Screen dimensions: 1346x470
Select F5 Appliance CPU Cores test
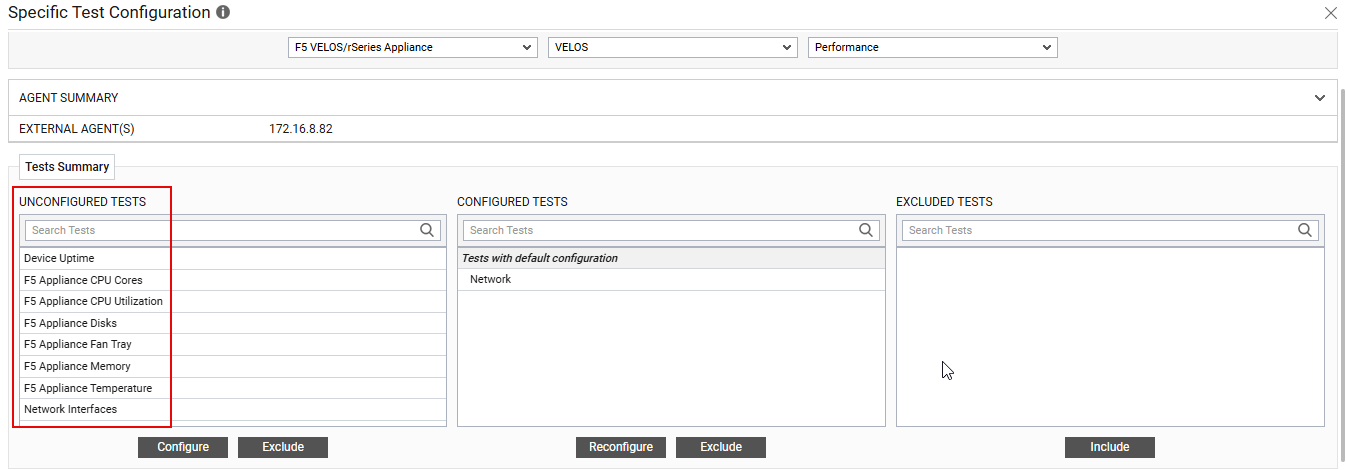[x=83, y=280]
